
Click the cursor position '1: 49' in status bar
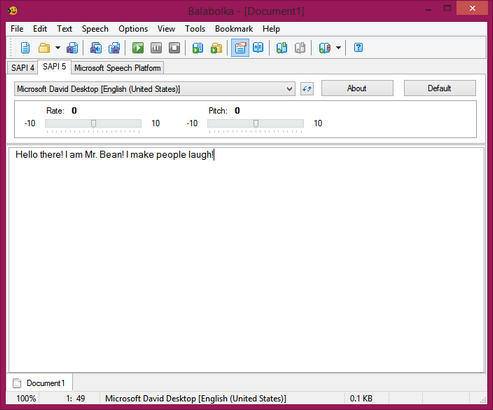pyautogui.click(x=76, y=399)
